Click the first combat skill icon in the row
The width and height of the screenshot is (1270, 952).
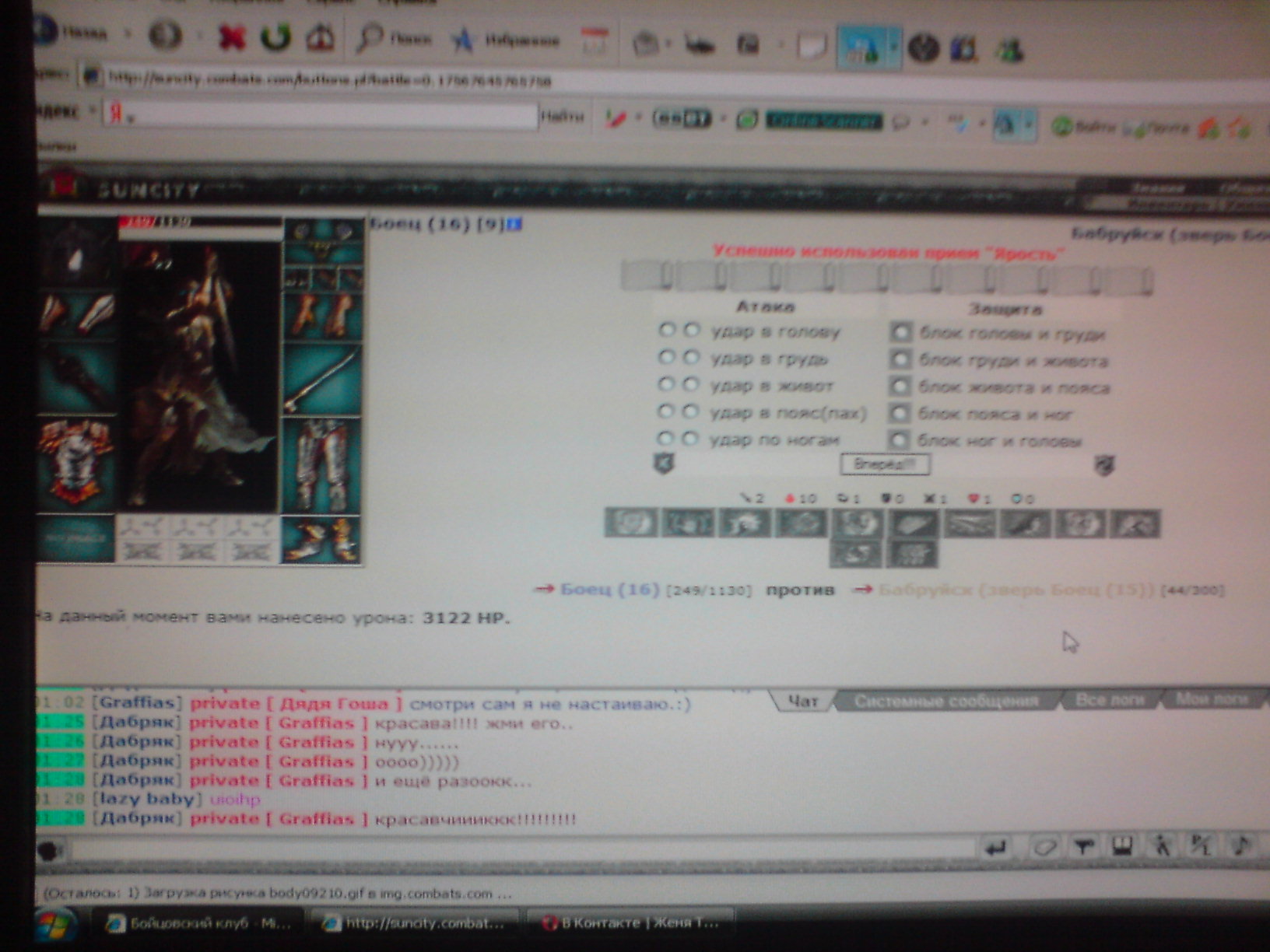(631, 523)
